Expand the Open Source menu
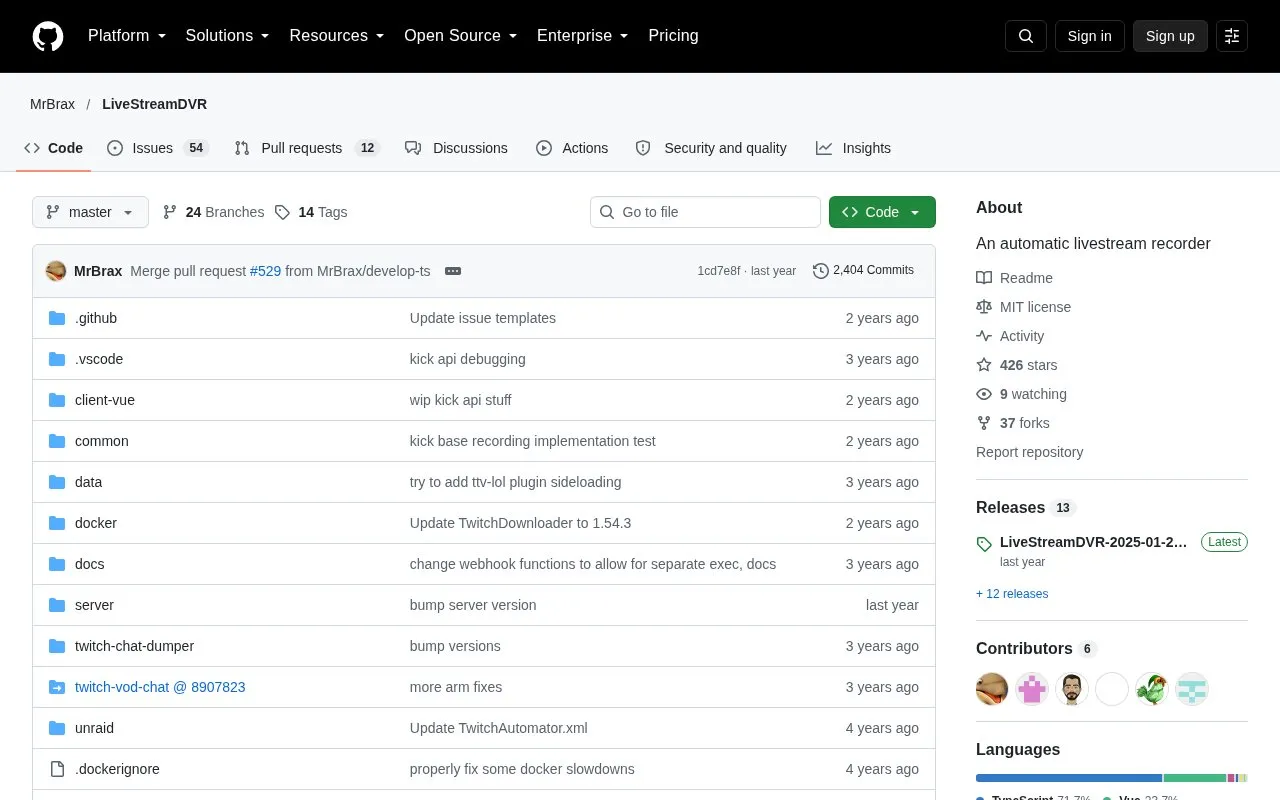The height and width of the screenshot is (800, 1280). coord(461,36)
